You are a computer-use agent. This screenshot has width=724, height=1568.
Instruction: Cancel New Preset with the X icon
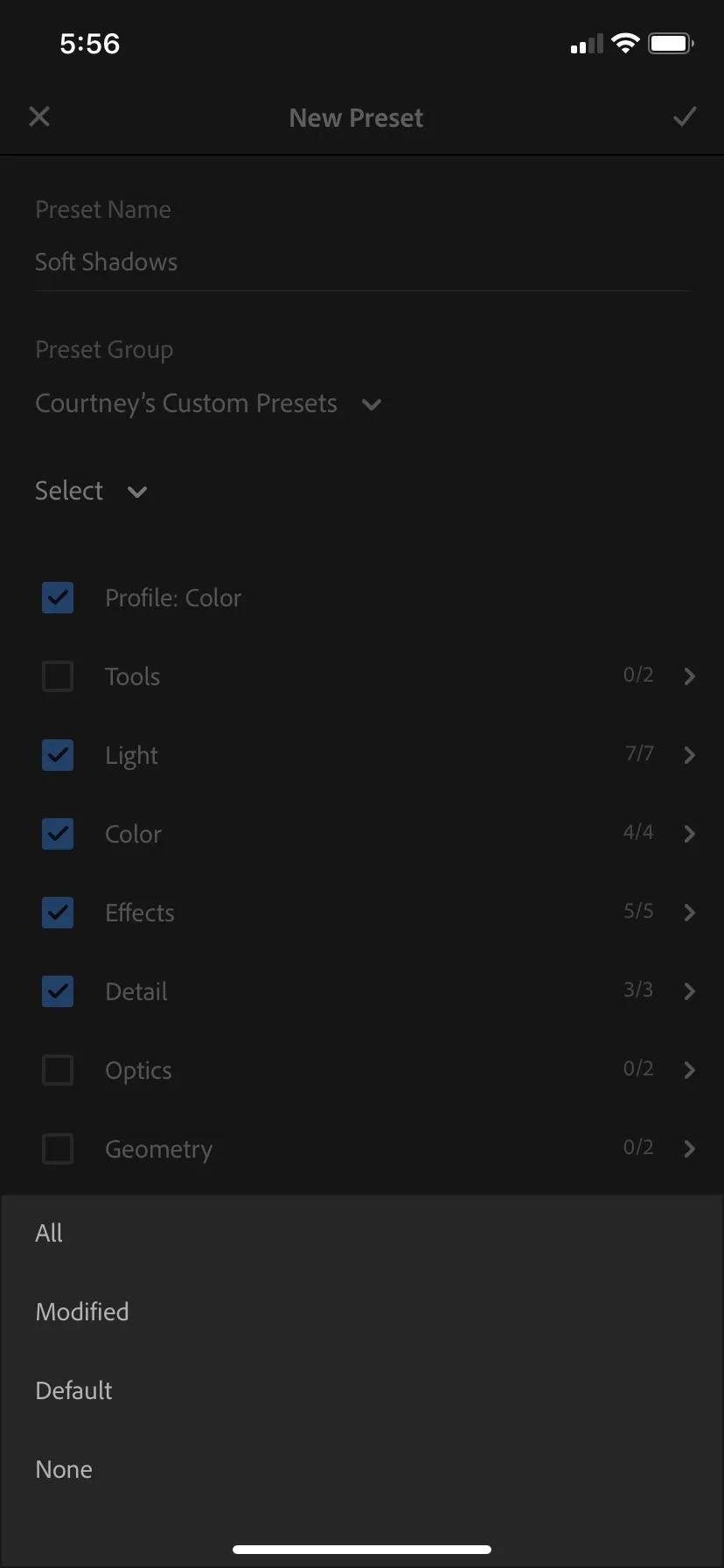click(39, 116)
